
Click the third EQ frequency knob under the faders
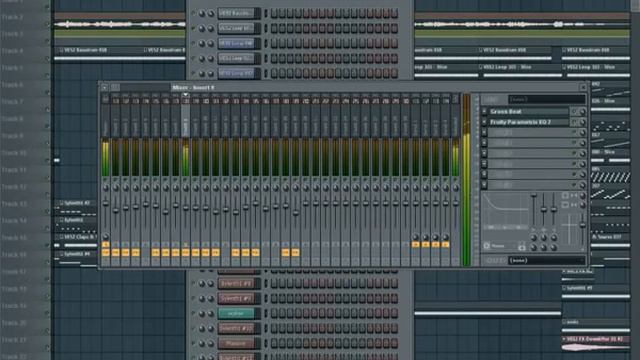pos(554,238)
